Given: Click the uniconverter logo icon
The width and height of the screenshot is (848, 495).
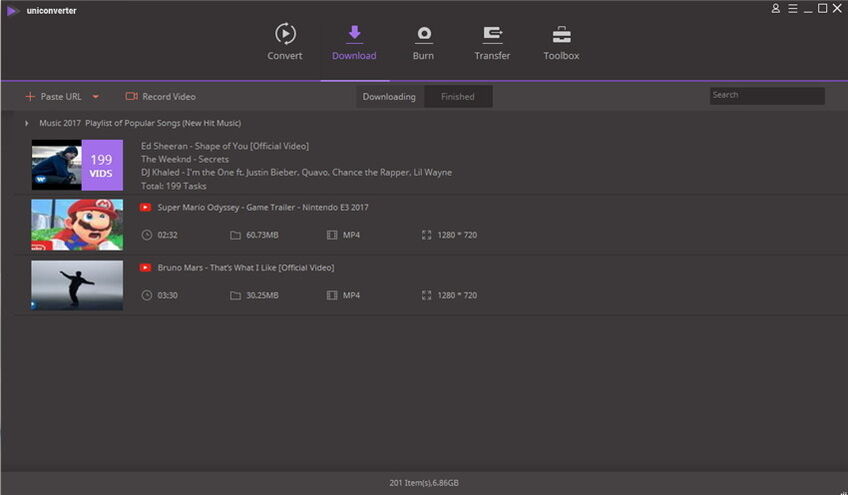Looking at the screenshot, I should (13, 10).
